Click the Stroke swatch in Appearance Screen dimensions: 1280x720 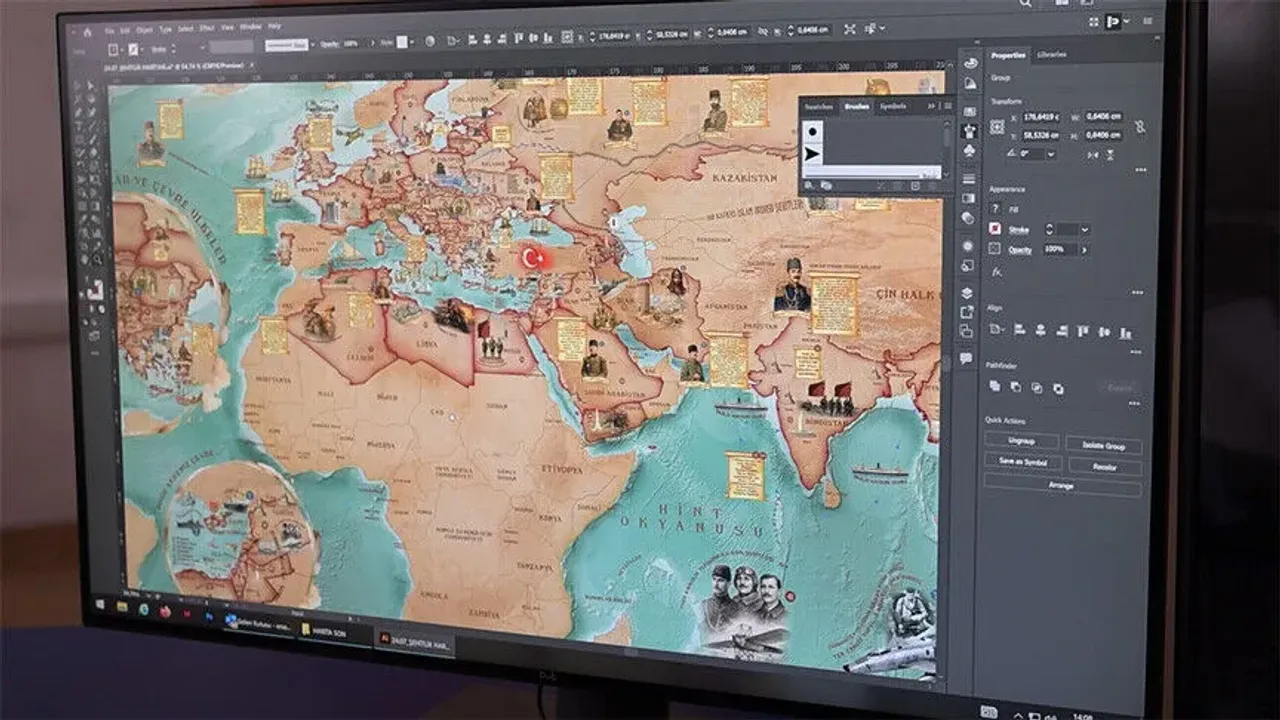[995, 228]
